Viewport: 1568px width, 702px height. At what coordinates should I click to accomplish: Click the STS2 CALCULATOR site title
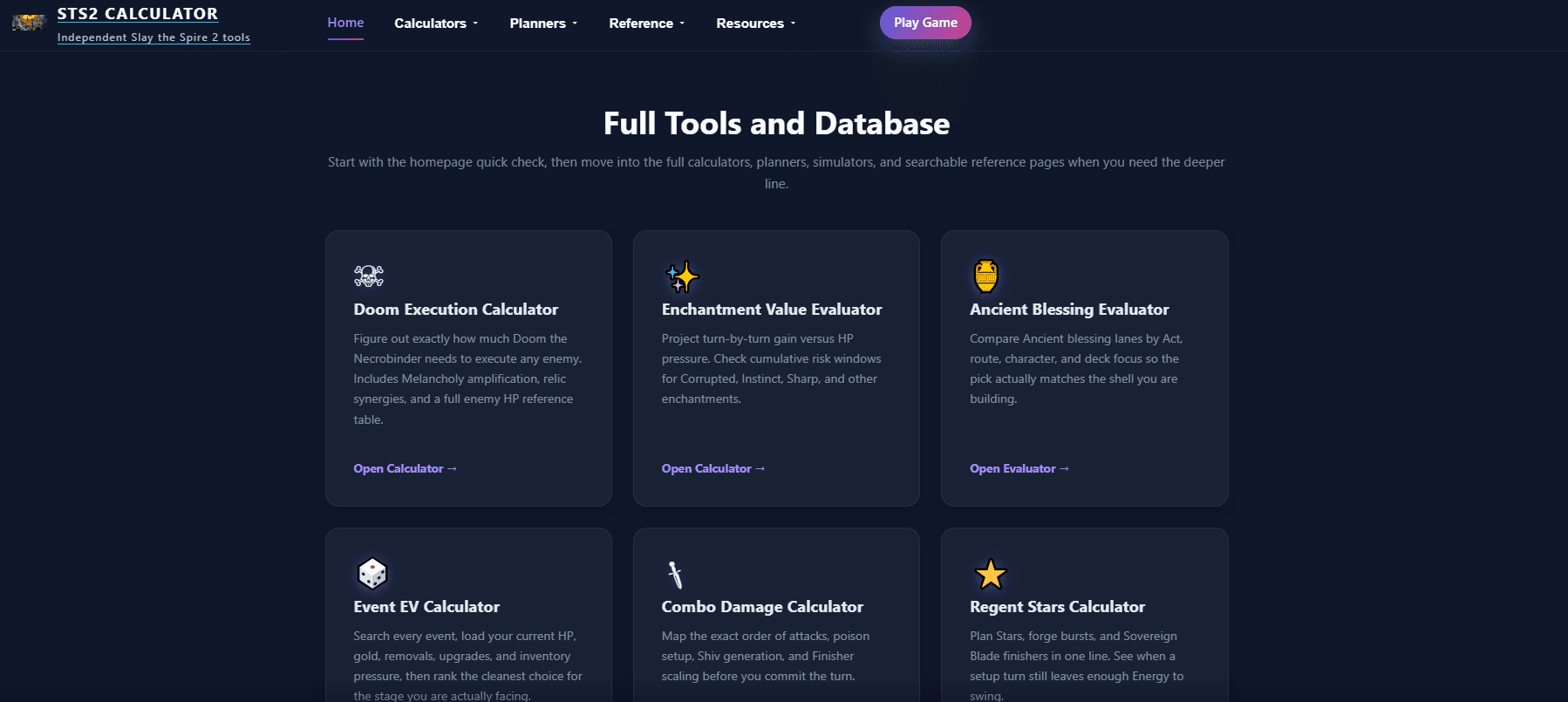click(138, 14)
